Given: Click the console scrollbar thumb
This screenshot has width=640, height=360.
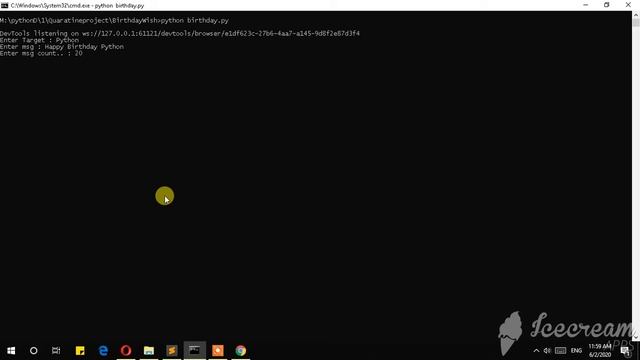Looking at the screenshot, I should [x=636, y=23].
